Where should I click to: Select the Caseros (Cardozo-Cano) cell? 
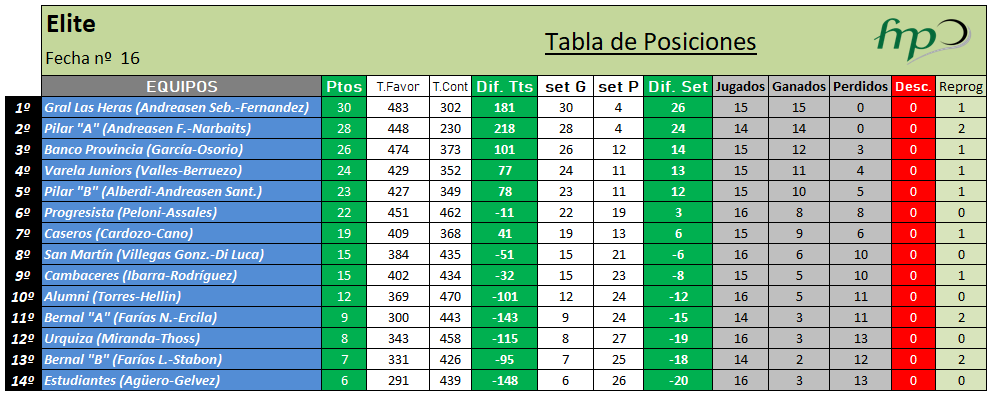182,233
